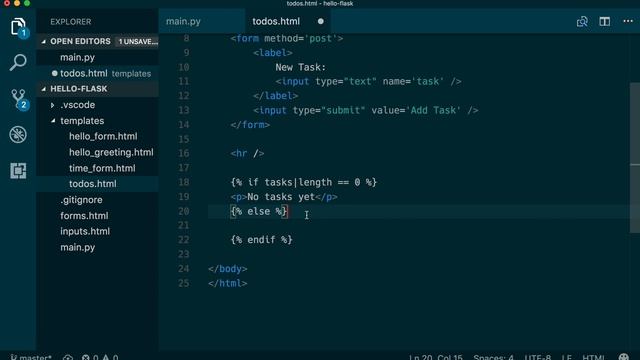Viewport: 640px width, 360px height.
Task: Open forms.html in the file tree
Action: (84, 216)
